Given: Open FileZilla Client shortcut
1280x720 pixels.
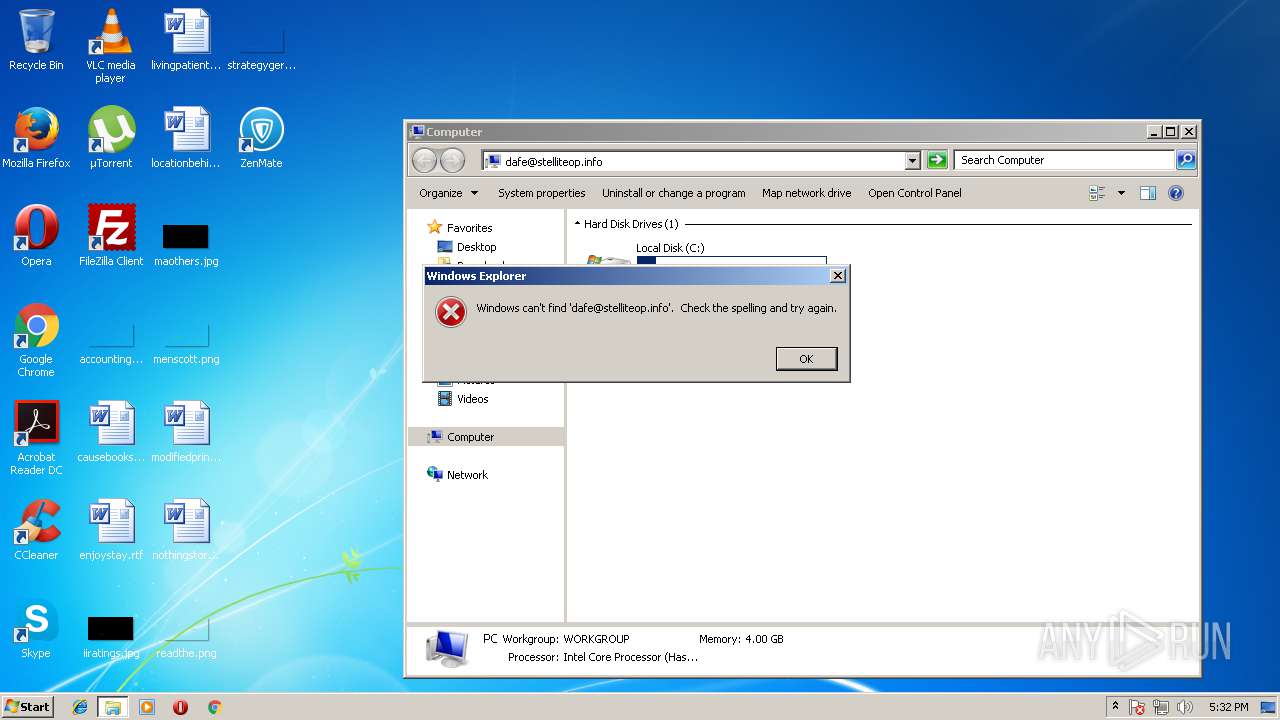Looking at the screenshot, I should 110,236.
